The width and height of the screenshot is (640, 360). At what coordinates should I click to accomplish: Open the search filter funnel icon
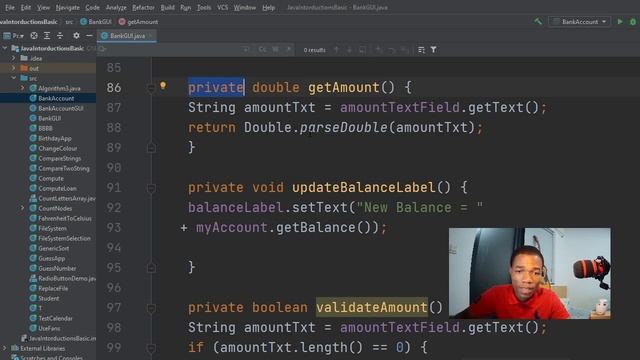[x=433, y=50]
